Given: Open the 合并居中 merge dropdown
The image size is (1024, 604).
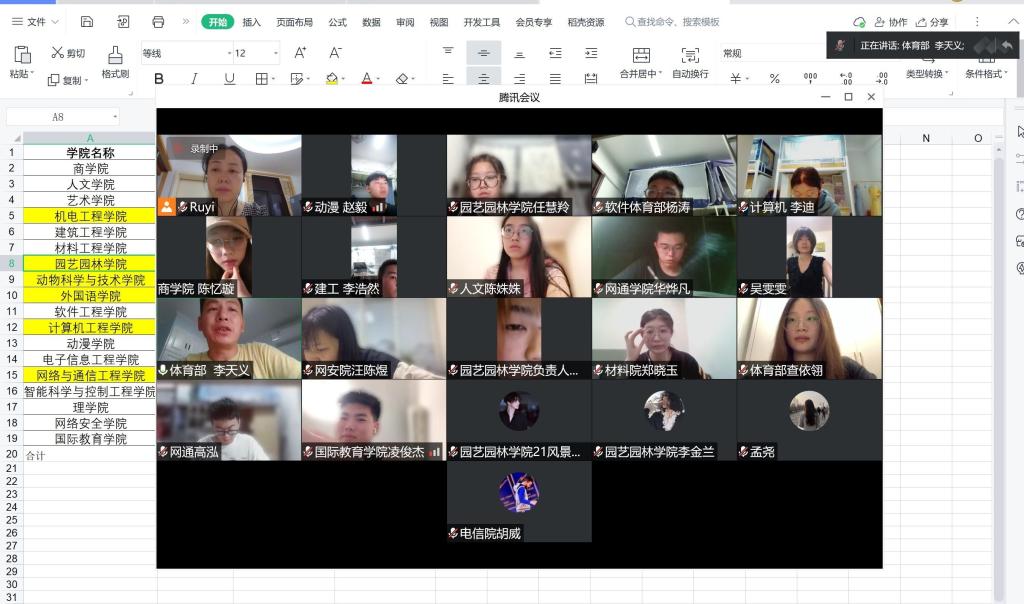Looking at the screenshot, I should click(641, 74).
